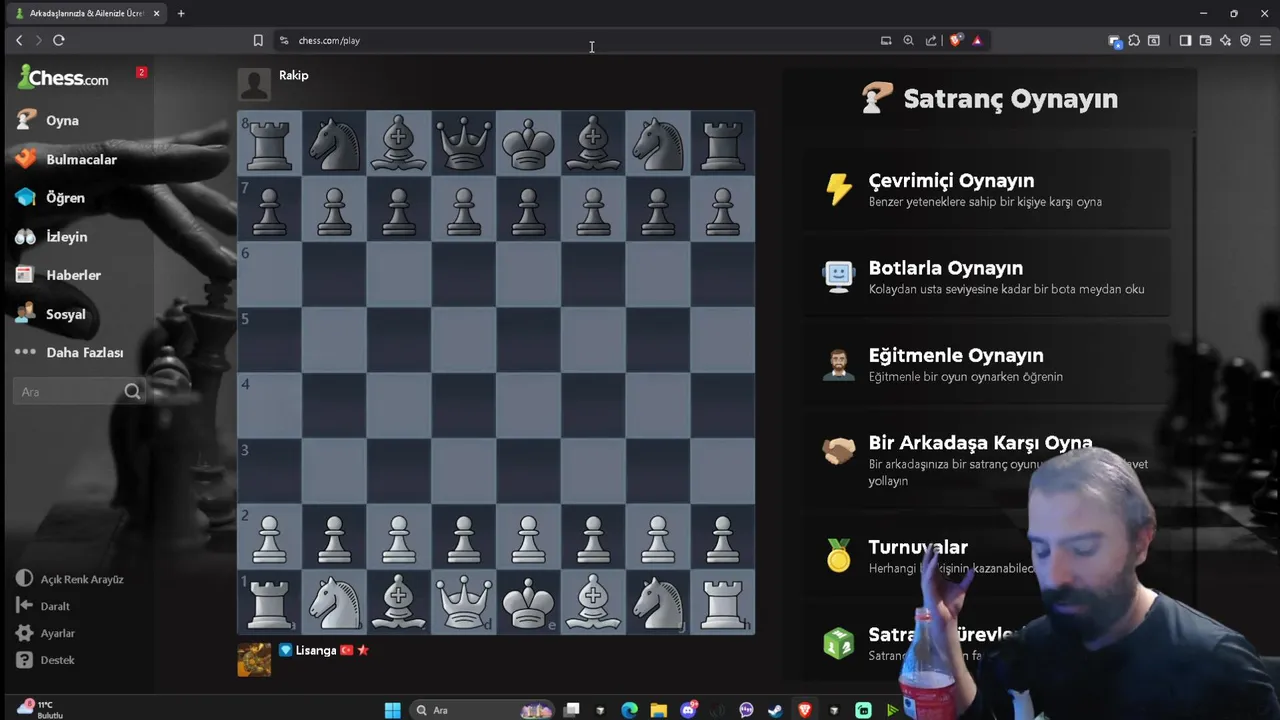Screen dimensions: 1280x720
Task: Open Windows Start menu
Action: [x=393, y=710]
